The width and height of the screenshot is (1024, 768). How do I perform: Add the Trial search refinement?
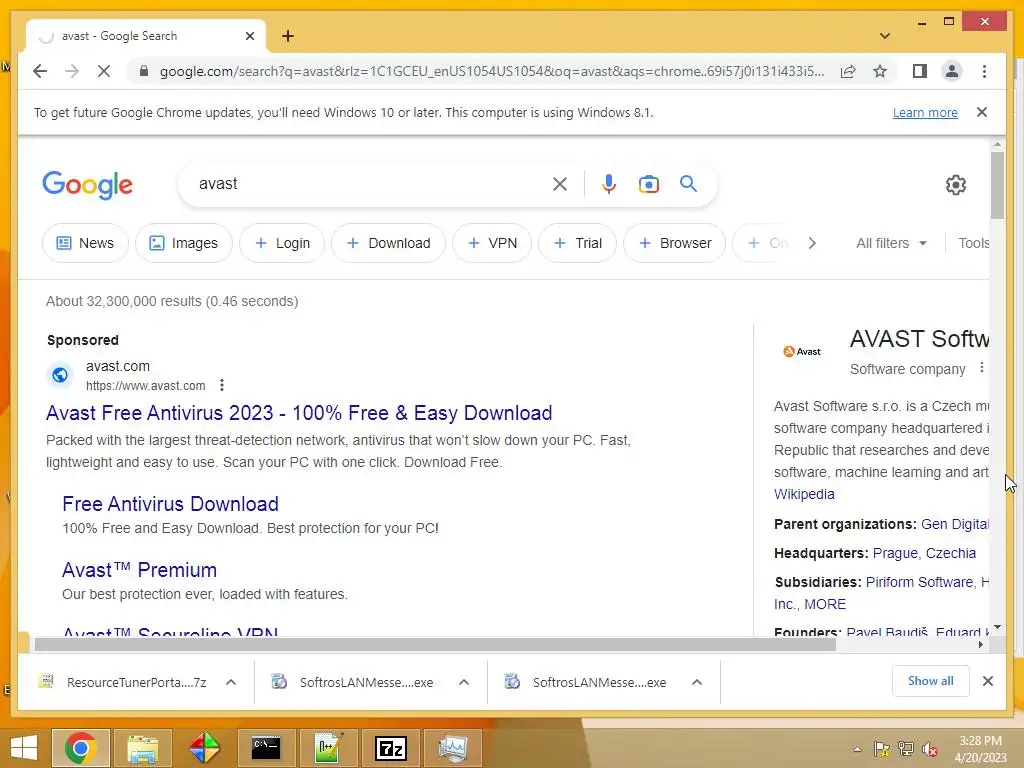click(577, 243)
